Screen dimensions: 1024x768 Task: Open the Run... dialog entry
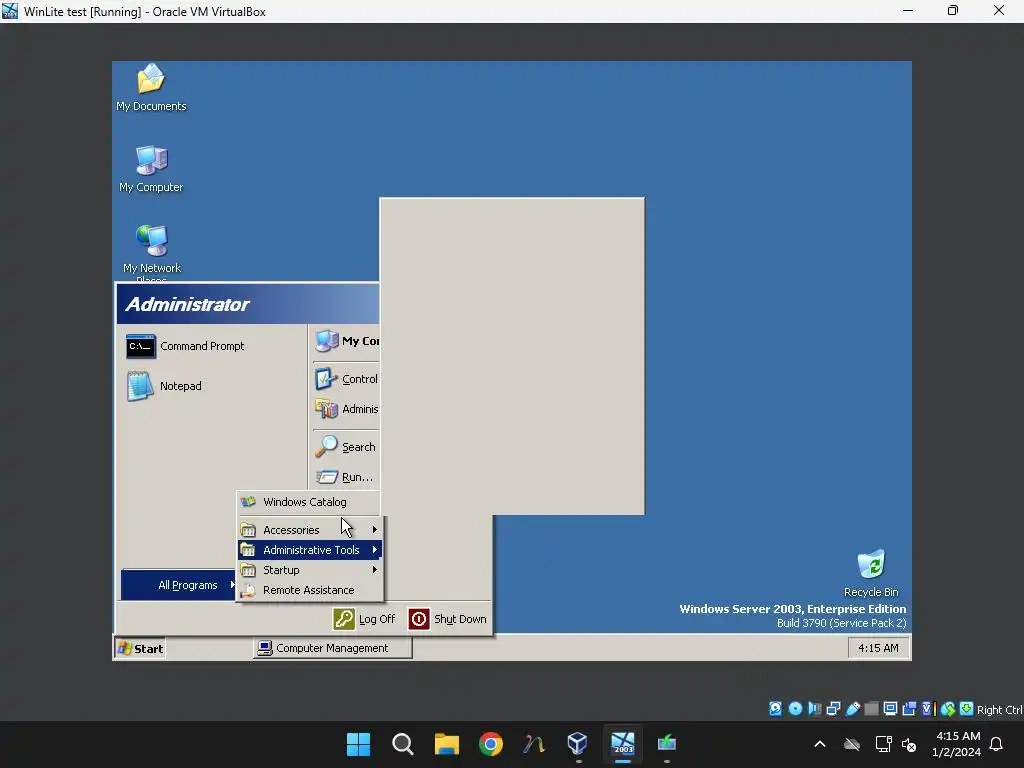[345, 477]
